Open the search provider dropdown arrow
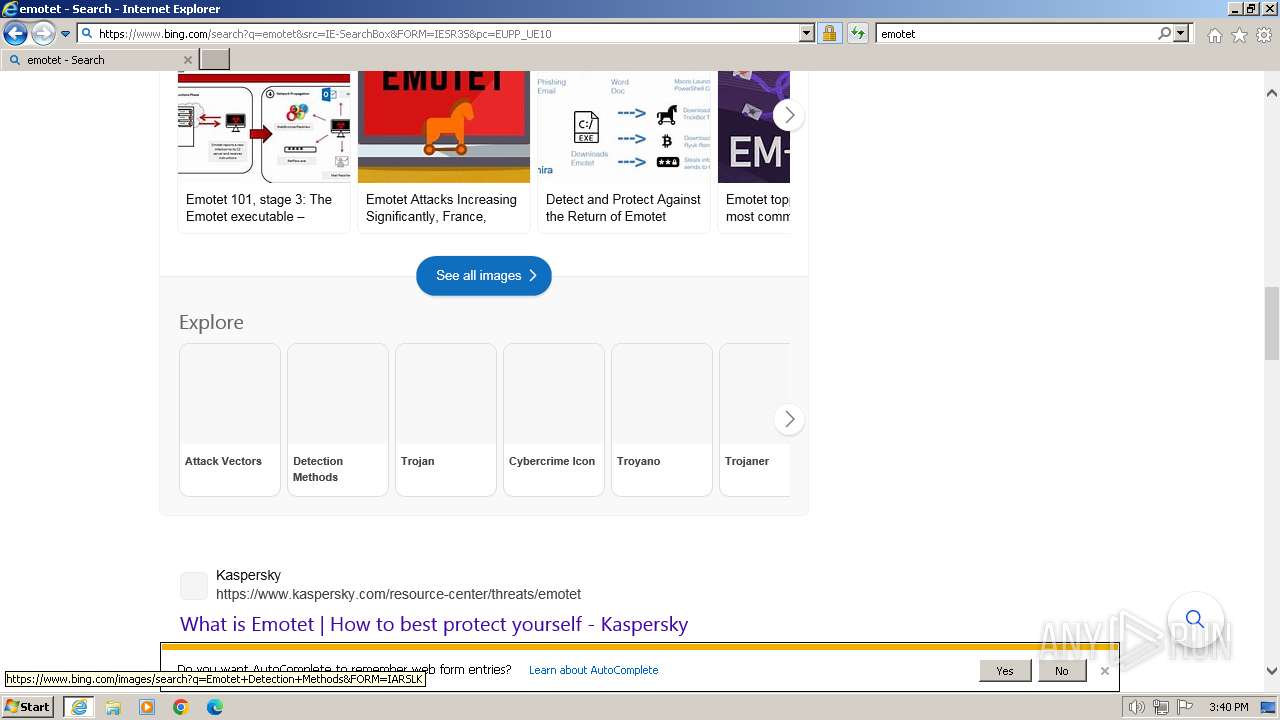The image size is (1280, 720). (1181, 33)
